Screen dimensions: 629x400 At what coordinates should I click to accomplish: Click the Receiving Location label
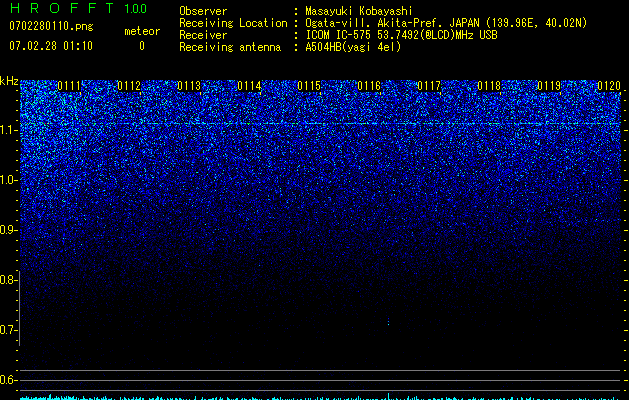click(233, 23)
